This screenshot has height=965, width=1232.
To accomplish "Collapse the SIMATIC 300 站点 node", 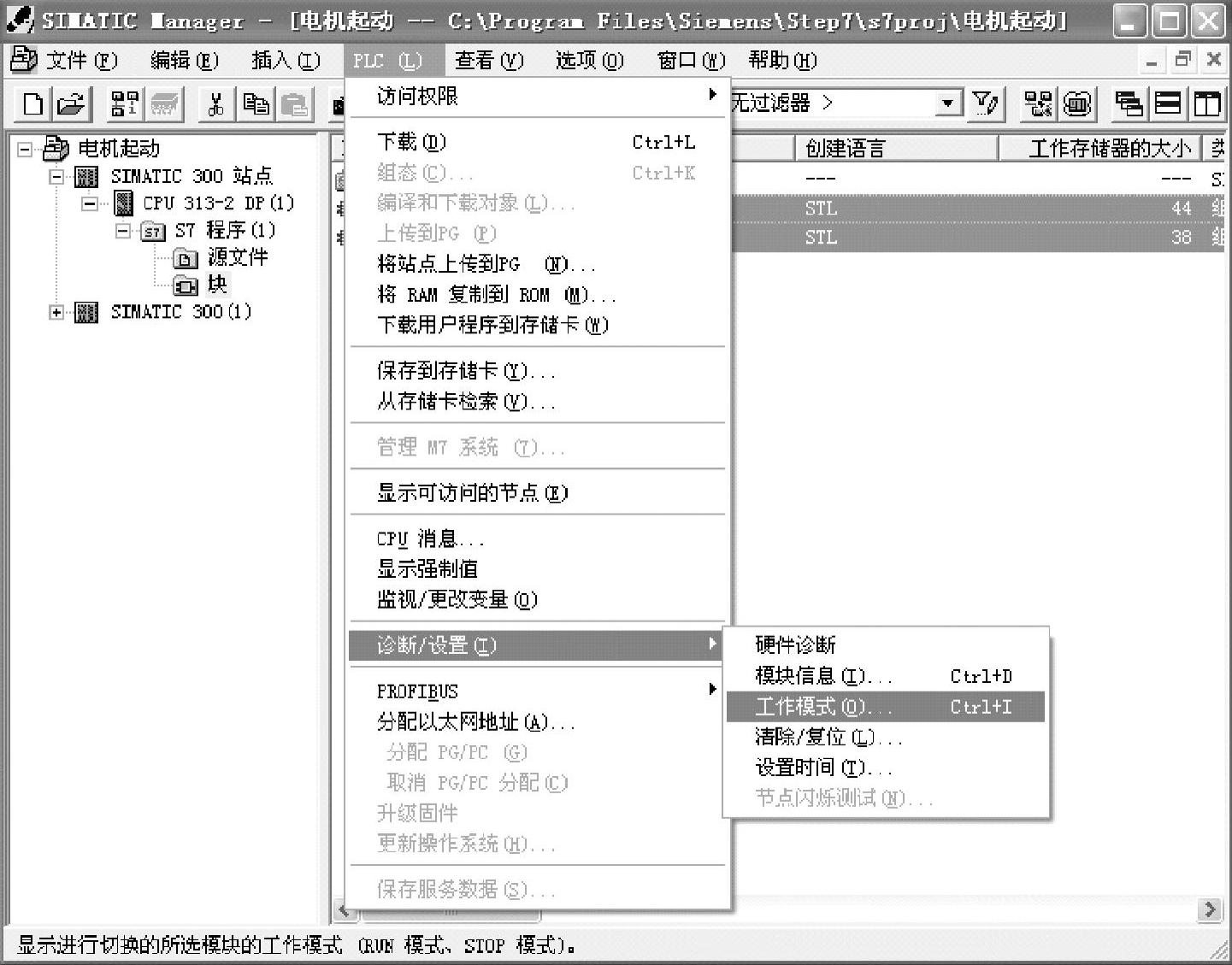I will point(56,177).
